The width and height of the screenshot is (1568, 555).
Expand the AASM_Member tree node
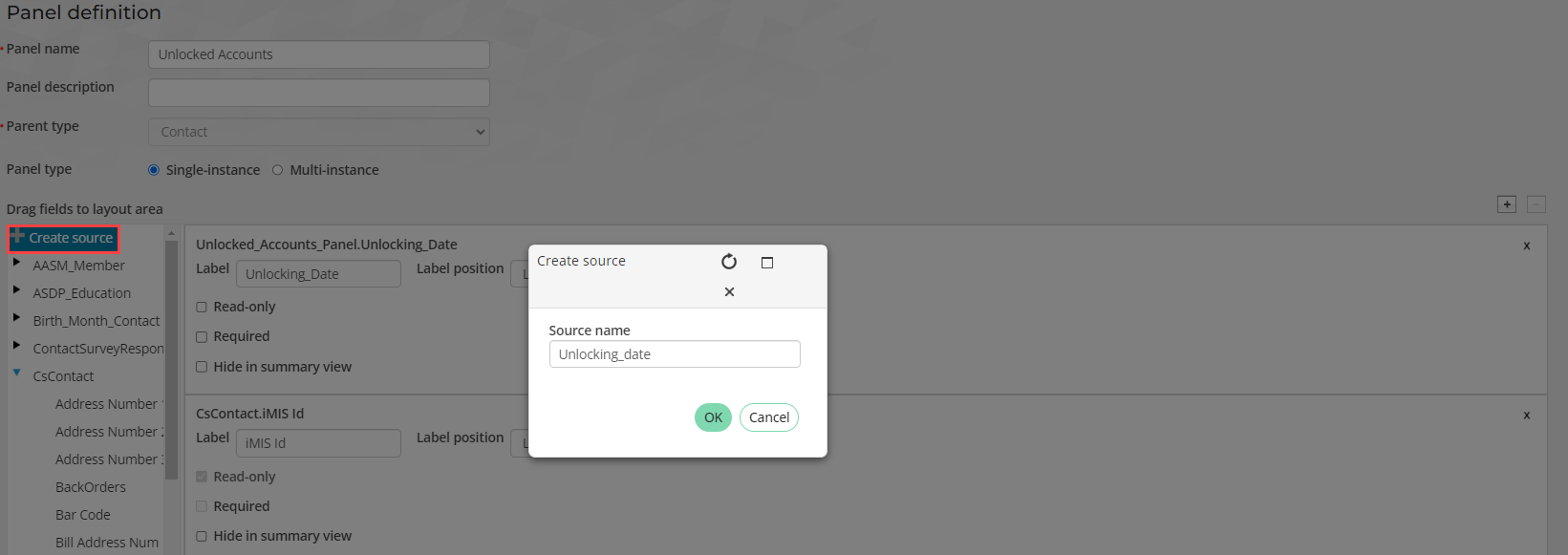coord(16,262)
